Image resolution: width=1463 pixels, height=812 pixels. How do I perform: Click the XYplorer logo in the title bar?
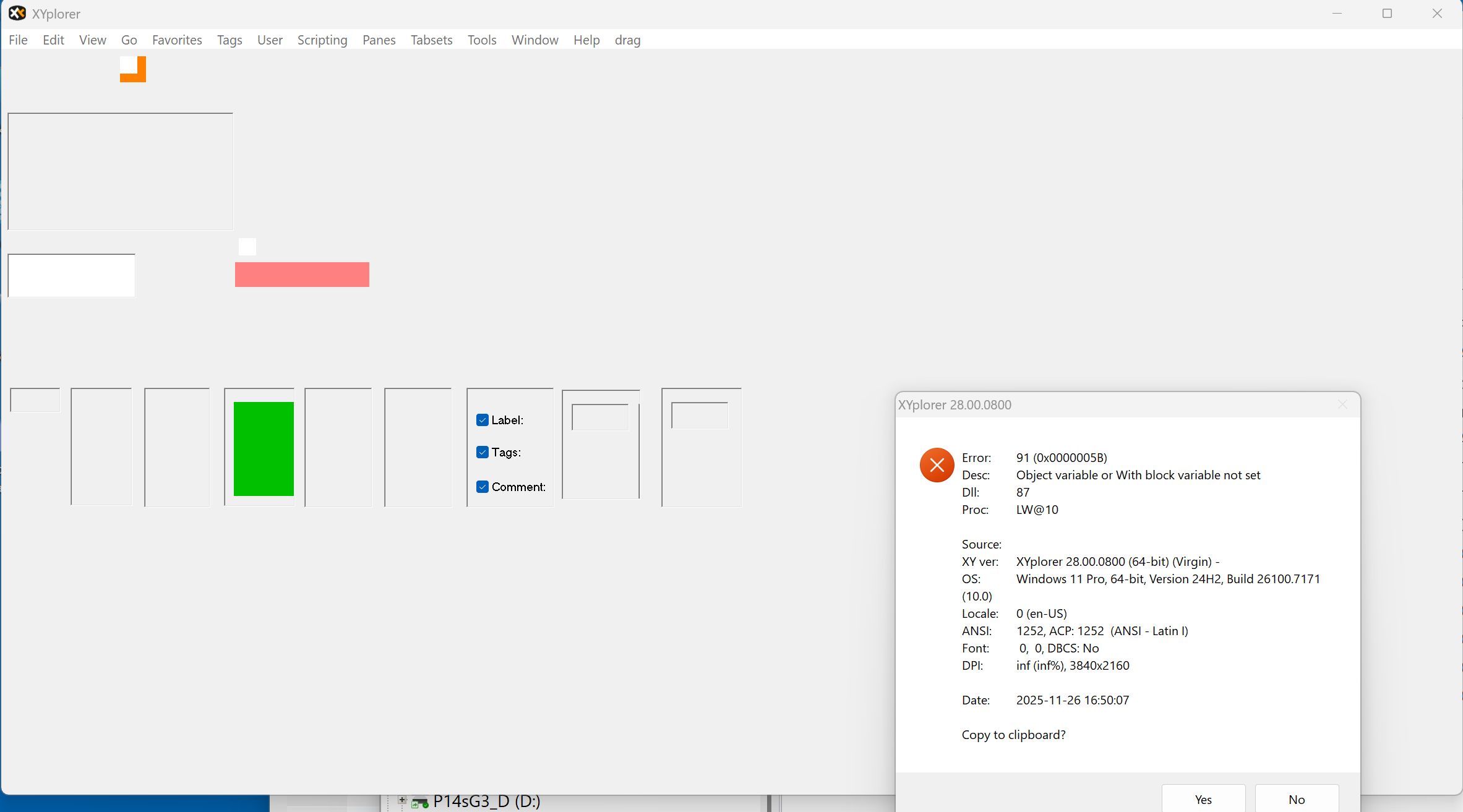coord(17,13)
